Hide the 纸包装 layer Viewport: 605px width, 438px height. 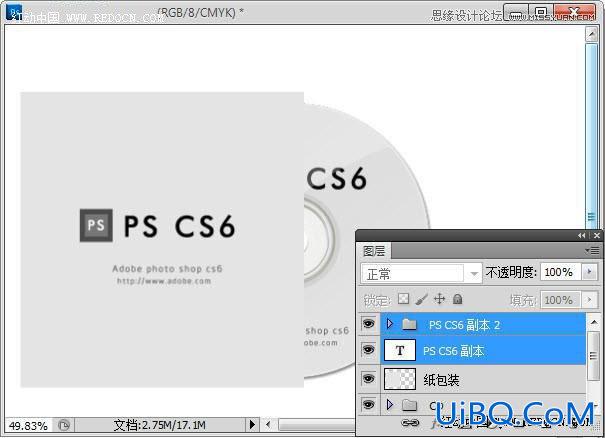368,379
